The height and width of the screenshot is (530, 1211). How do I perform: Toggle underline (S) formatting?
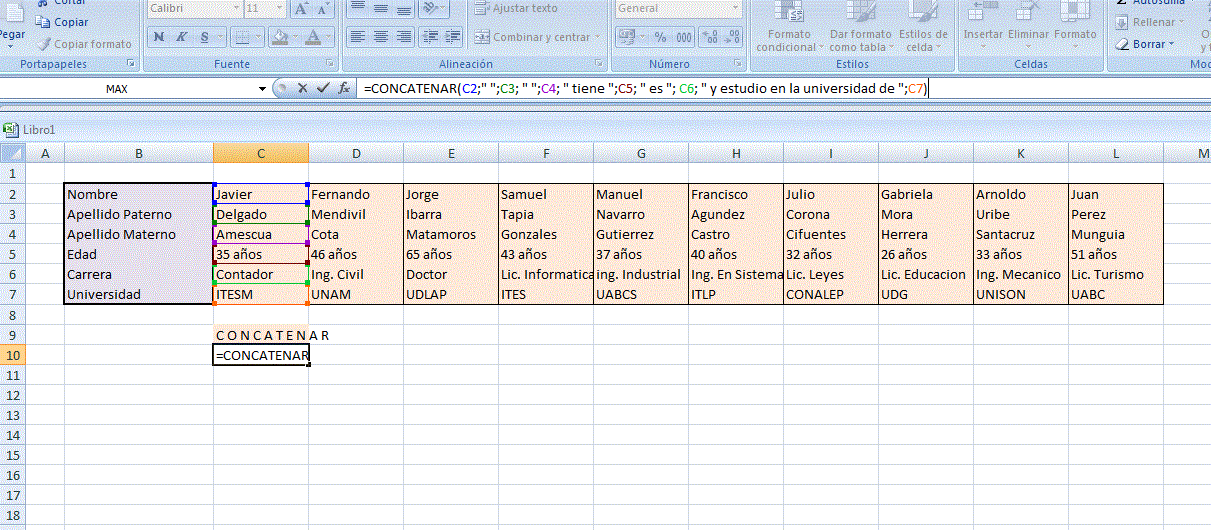coord(205,37)
